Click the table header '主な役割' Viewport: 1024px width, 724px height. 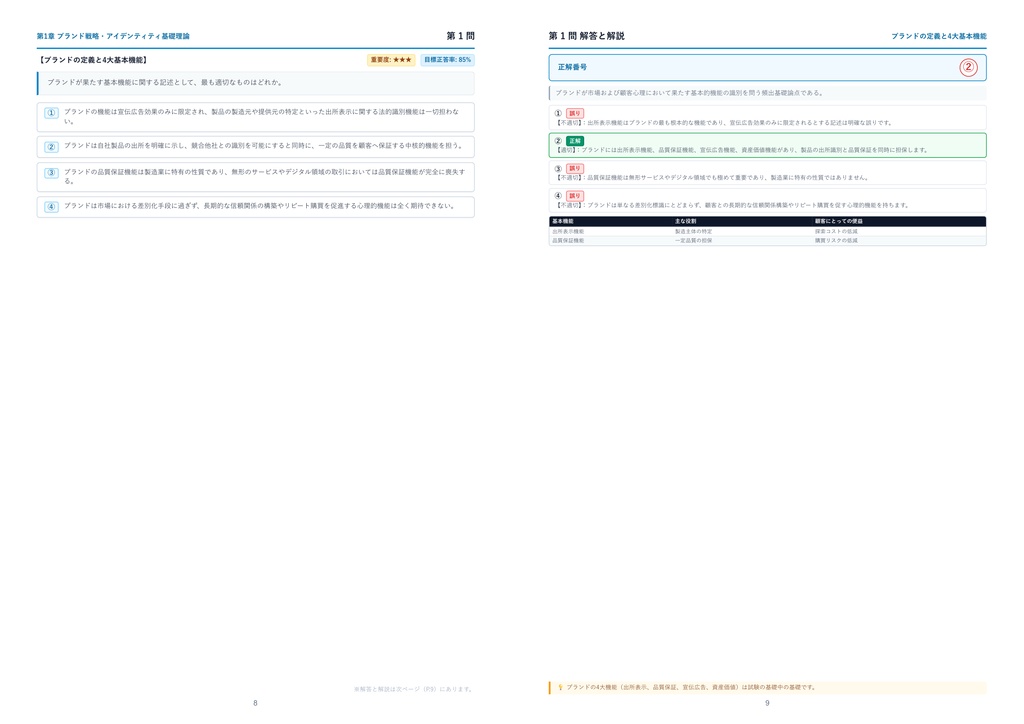point(686,221)
